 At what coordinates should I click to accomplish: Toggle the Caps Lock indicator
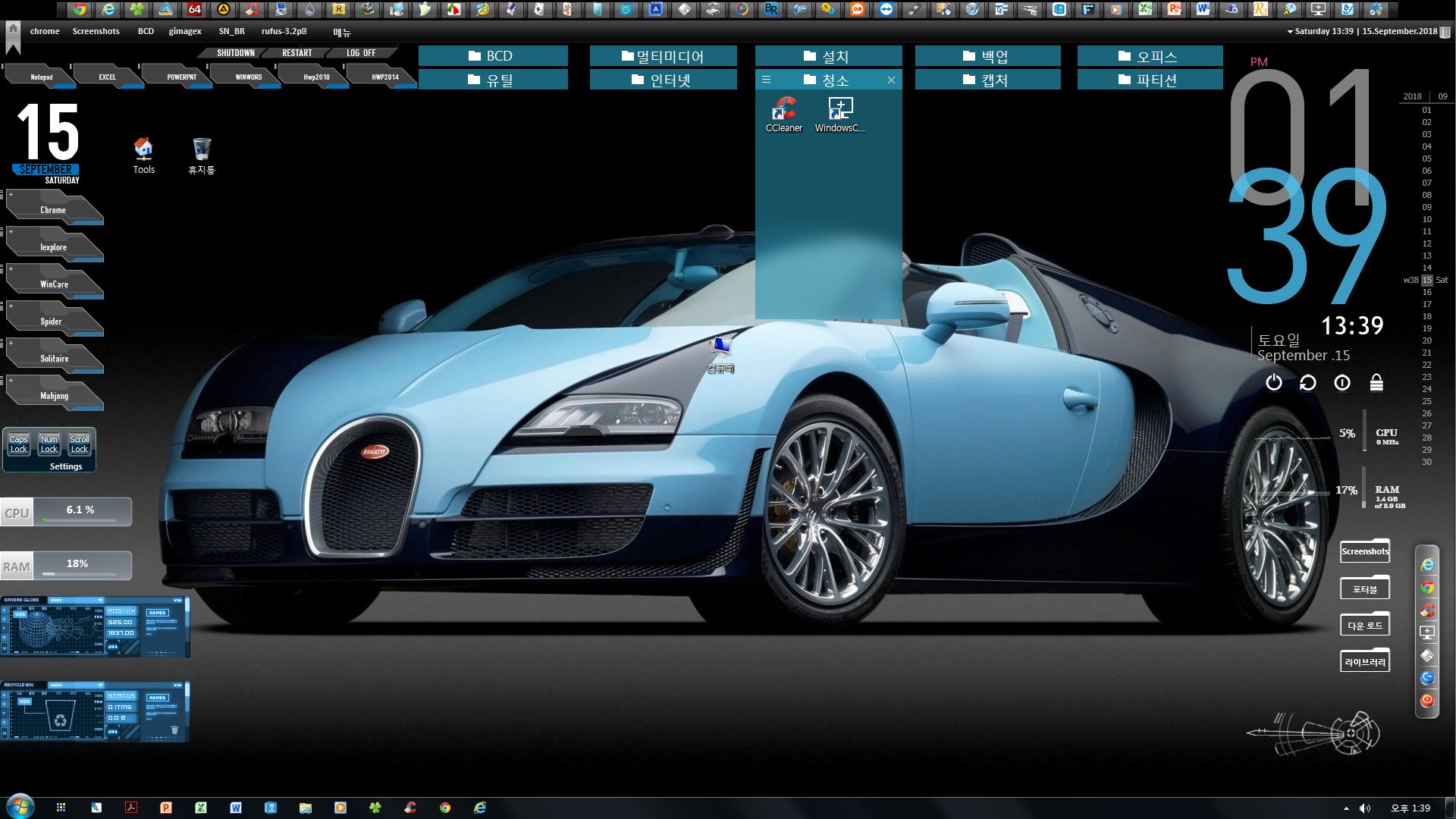point(18,444)
